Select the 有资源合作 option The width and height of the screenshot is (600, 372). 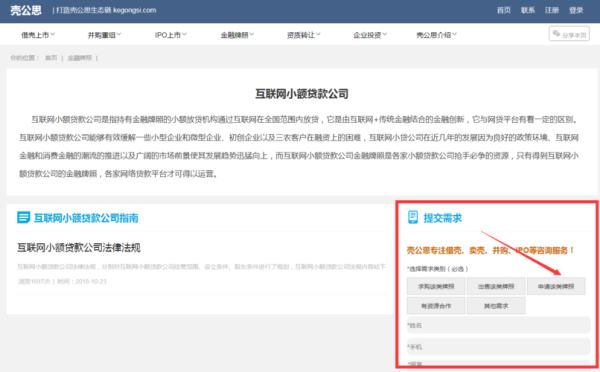(x=436, y=306)
